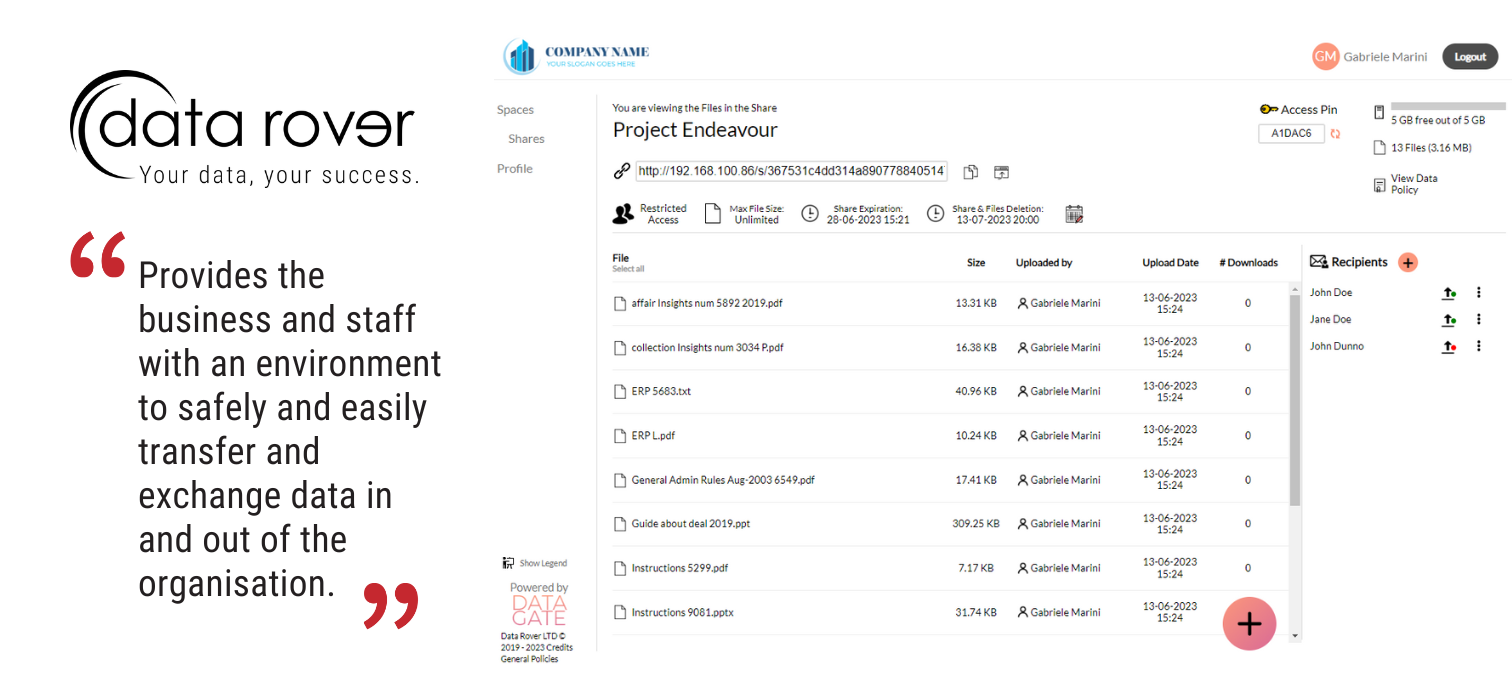
Task: Click the file icon of ERP 5683.txt
Action: (620, 391)
